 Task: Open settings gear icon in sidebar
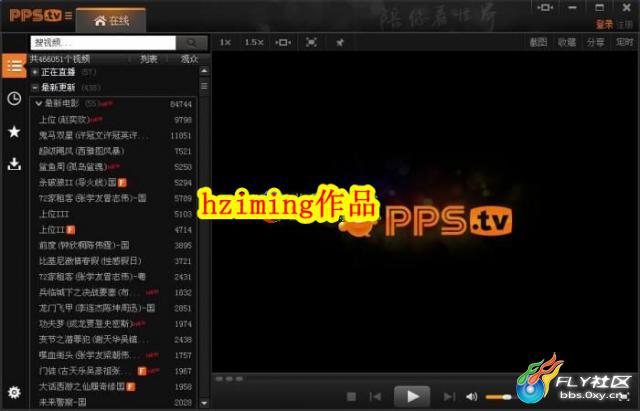(x=14, y=392)
